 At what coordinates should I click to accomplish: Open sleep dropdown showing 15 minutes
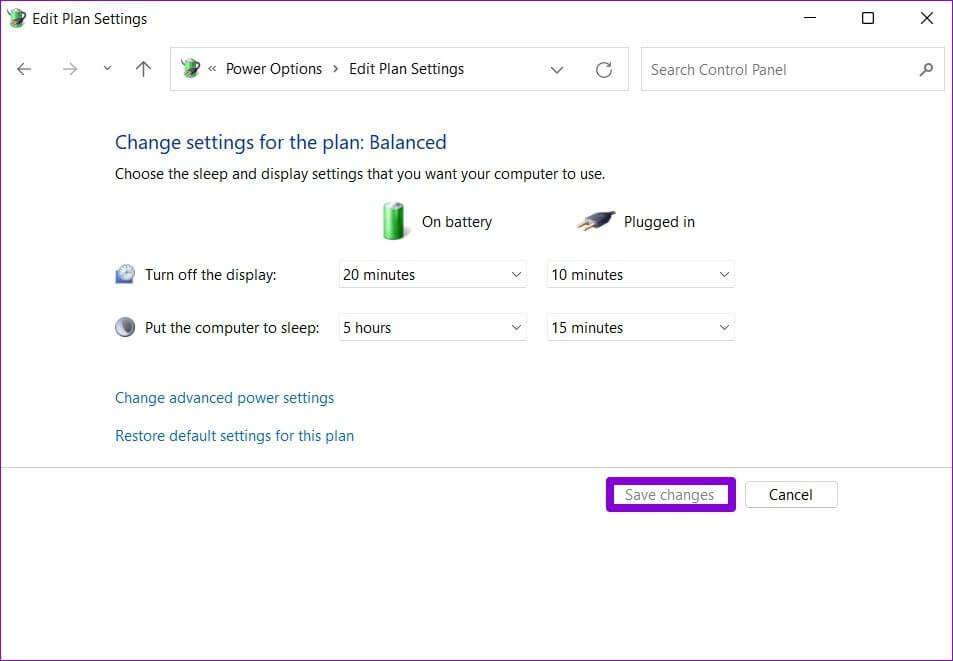point(640,328)
